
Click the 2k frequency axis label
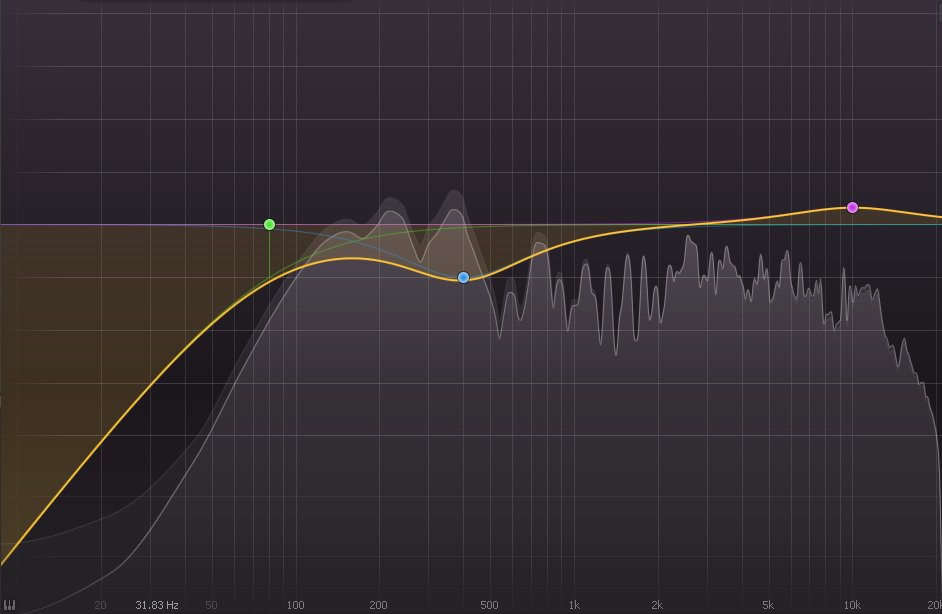657,605
